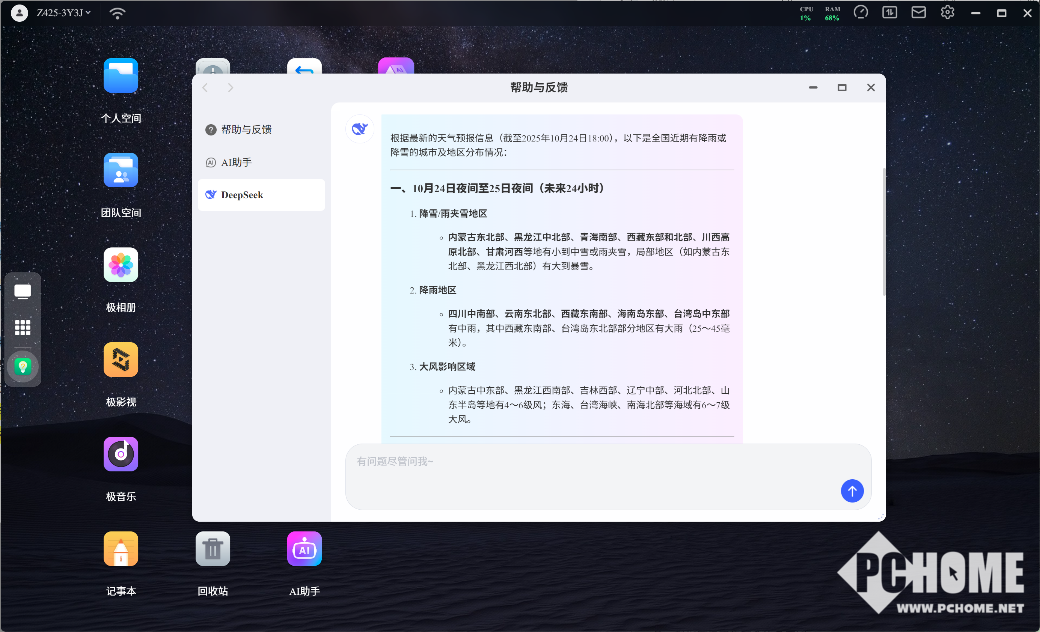This screenshot has height=632, width=1040.
Task: Select 帮助与反馈 in the sidebar
Action: tap(261, 129)
